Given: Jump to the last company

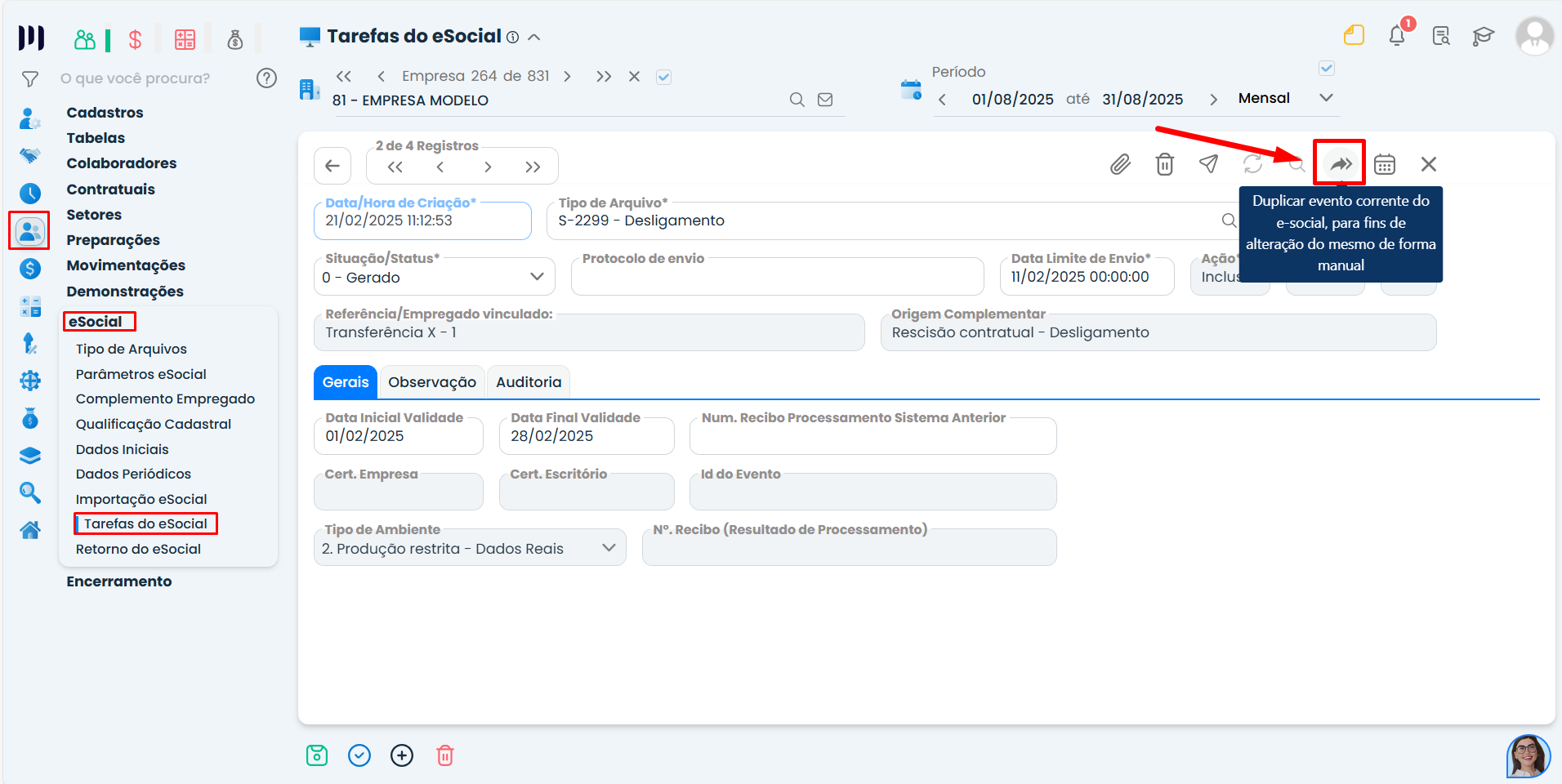Looking at the screenshot, I should point(604,77).
